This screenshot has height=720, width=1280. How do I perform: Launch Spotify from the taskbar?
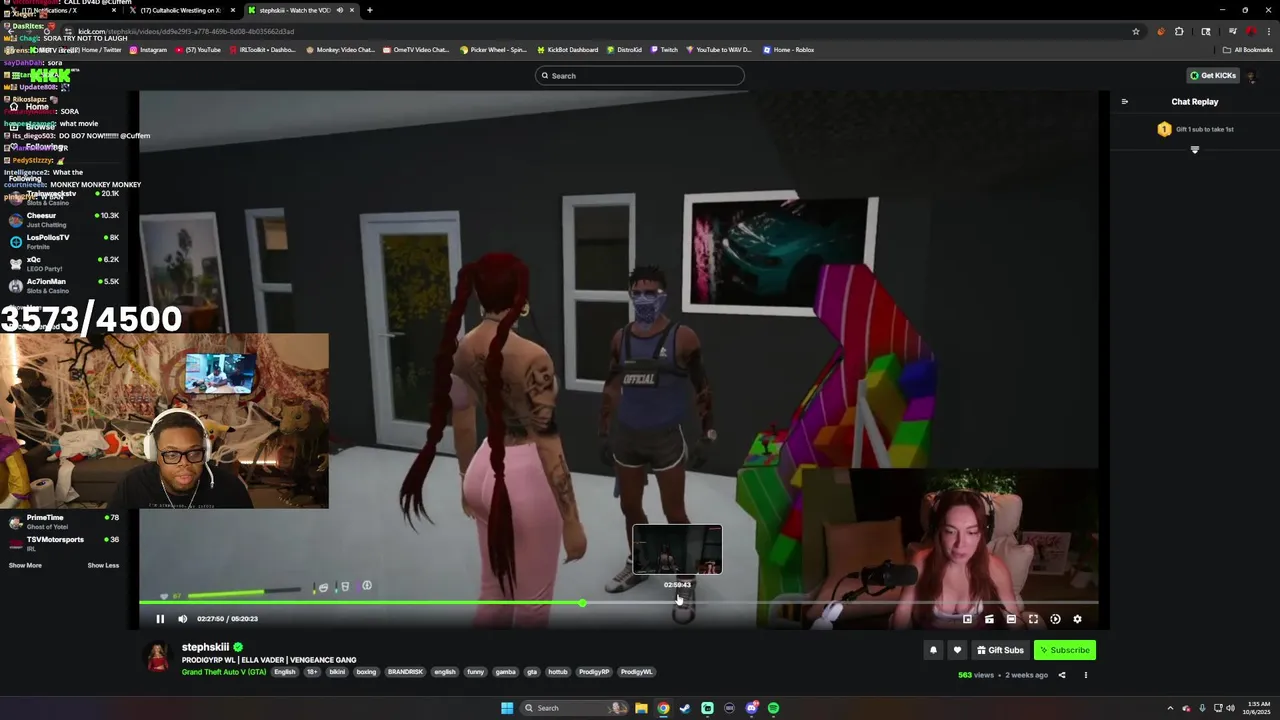click(773, 708)
